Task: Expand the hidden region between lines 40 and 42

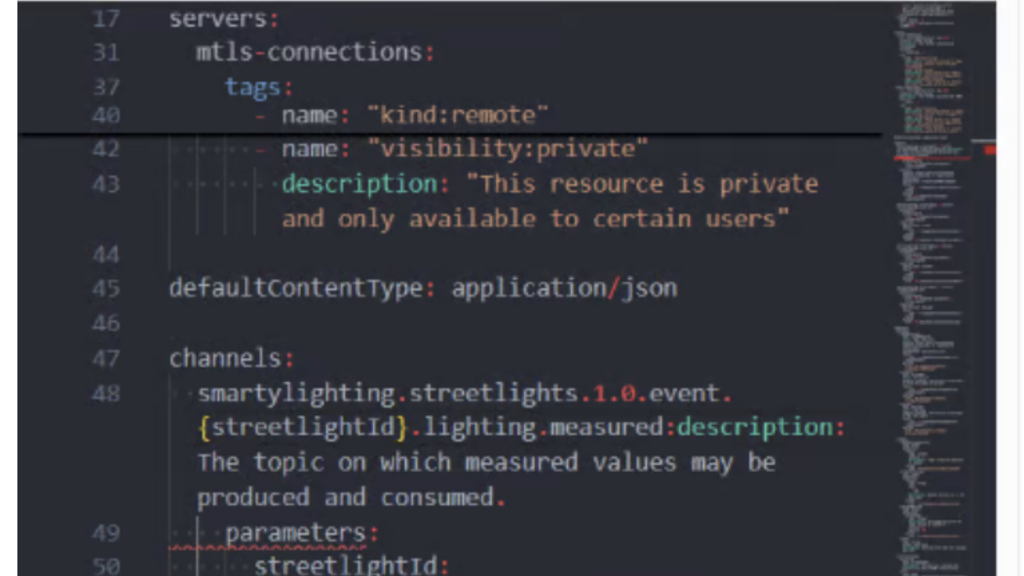Action: tap(450, 132)
